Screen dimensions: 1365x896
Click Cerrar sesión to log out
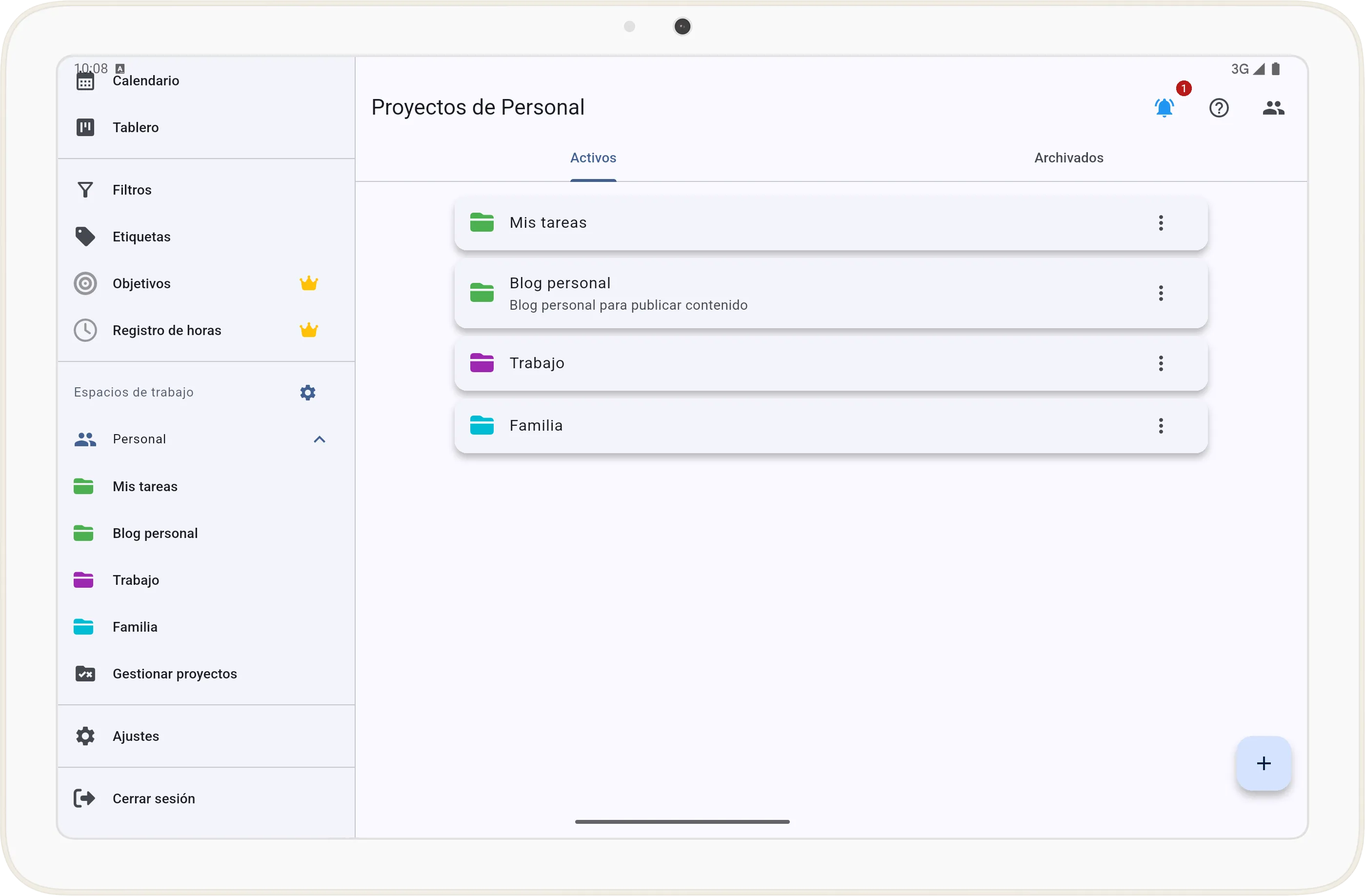tap(153, 798)
